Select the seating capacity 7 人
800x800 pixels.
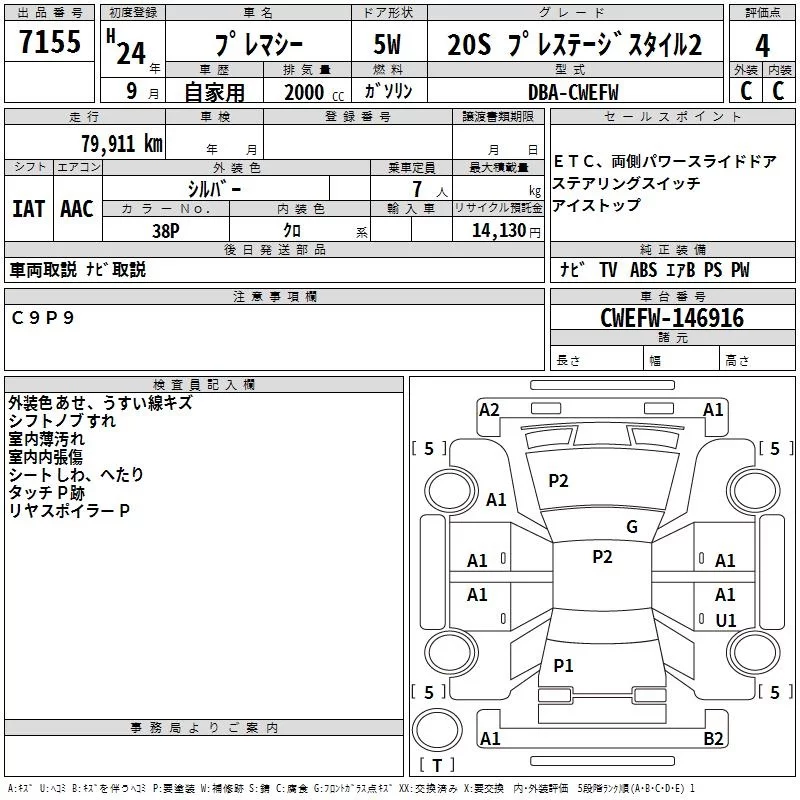coord(430,190)
